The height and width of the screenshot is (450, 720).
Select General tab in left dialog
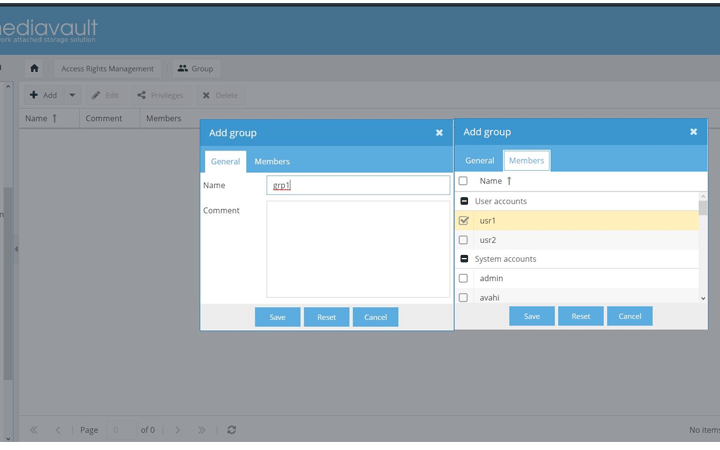pos(225,161)
